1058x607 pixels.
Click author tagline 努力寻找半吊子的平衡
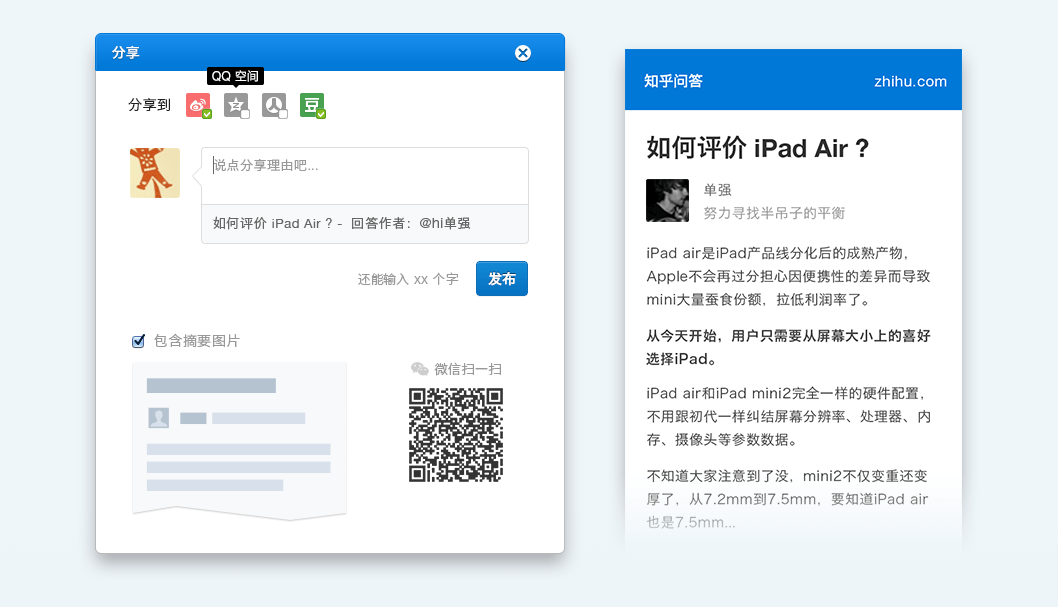[775, 213]
